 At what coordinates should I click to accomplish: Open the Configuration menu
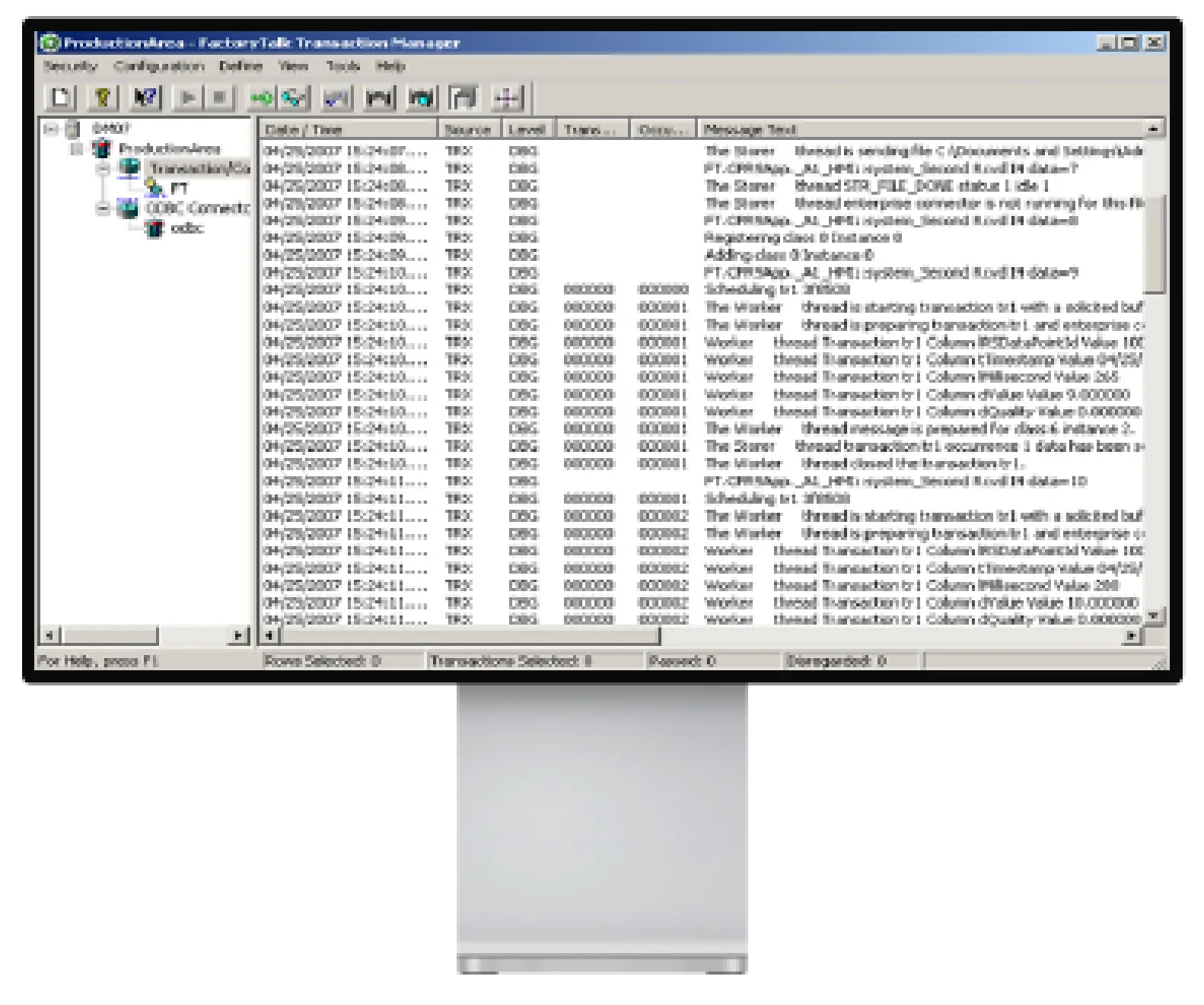click(x=159, y=66)
